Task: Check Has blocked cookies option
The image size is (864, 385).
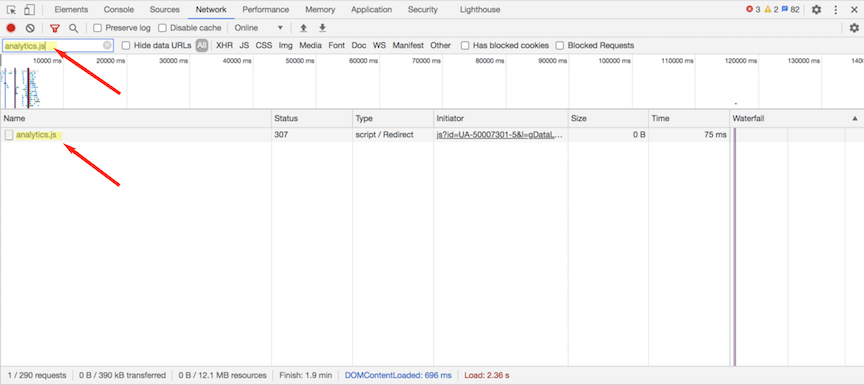Action: coord(465,45)
